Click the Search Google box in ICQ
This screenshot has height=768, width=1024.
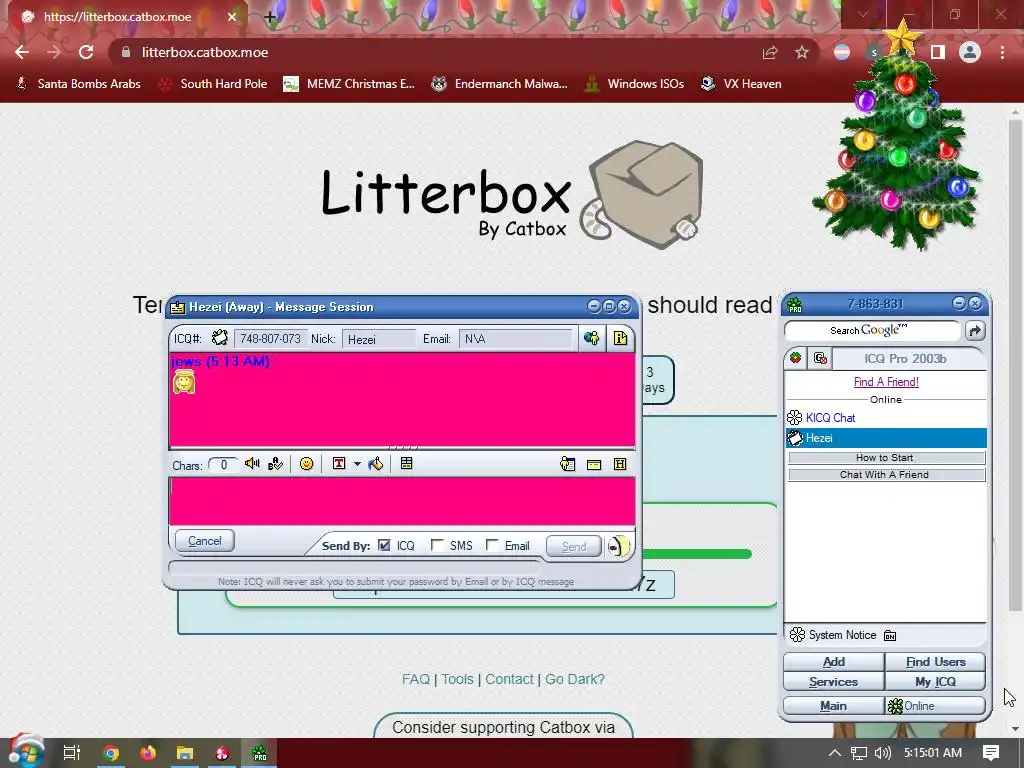[x=872, y=330]
